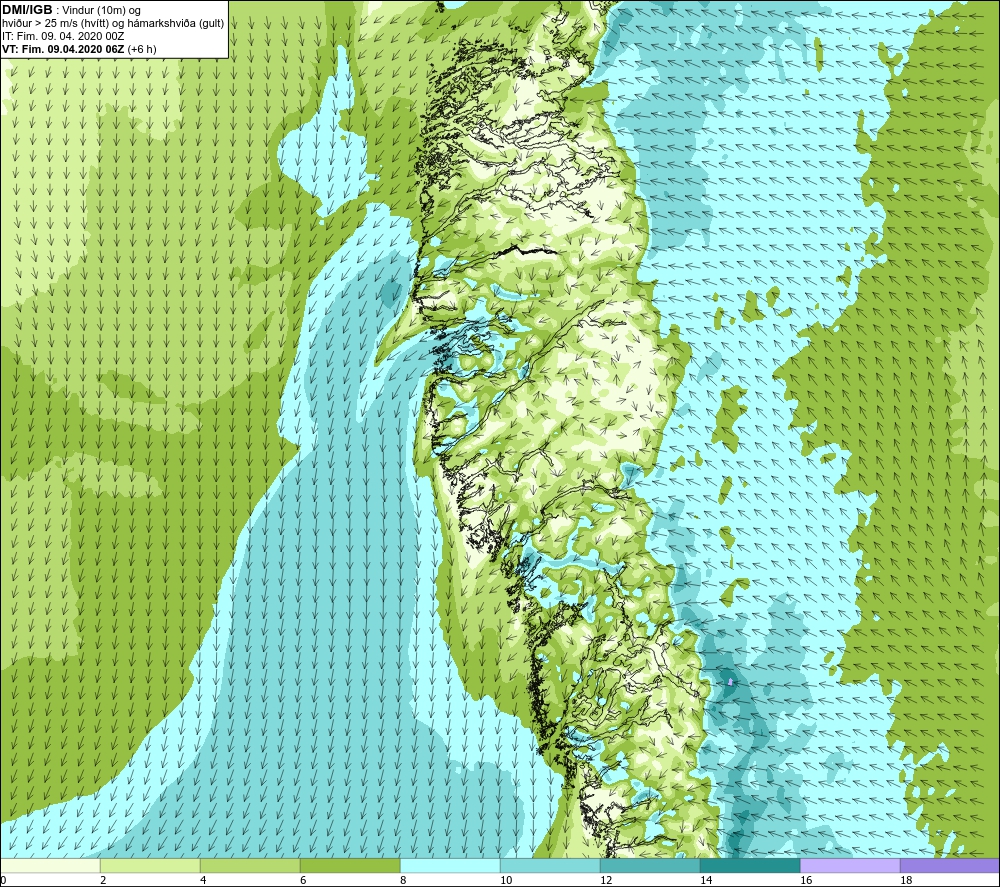Select the 12–14 m/s teal swatch
Image resolution: width=1000 pixels, height=887 pixels.
(x=650, y=865)
